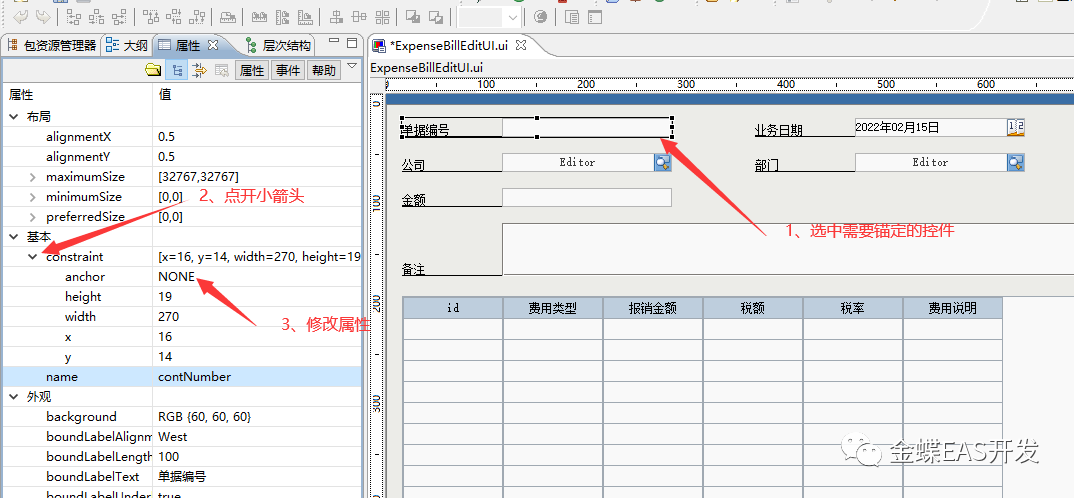Click the align-left edges toolbar icon

pyautogui.click(x=73, y=17)
